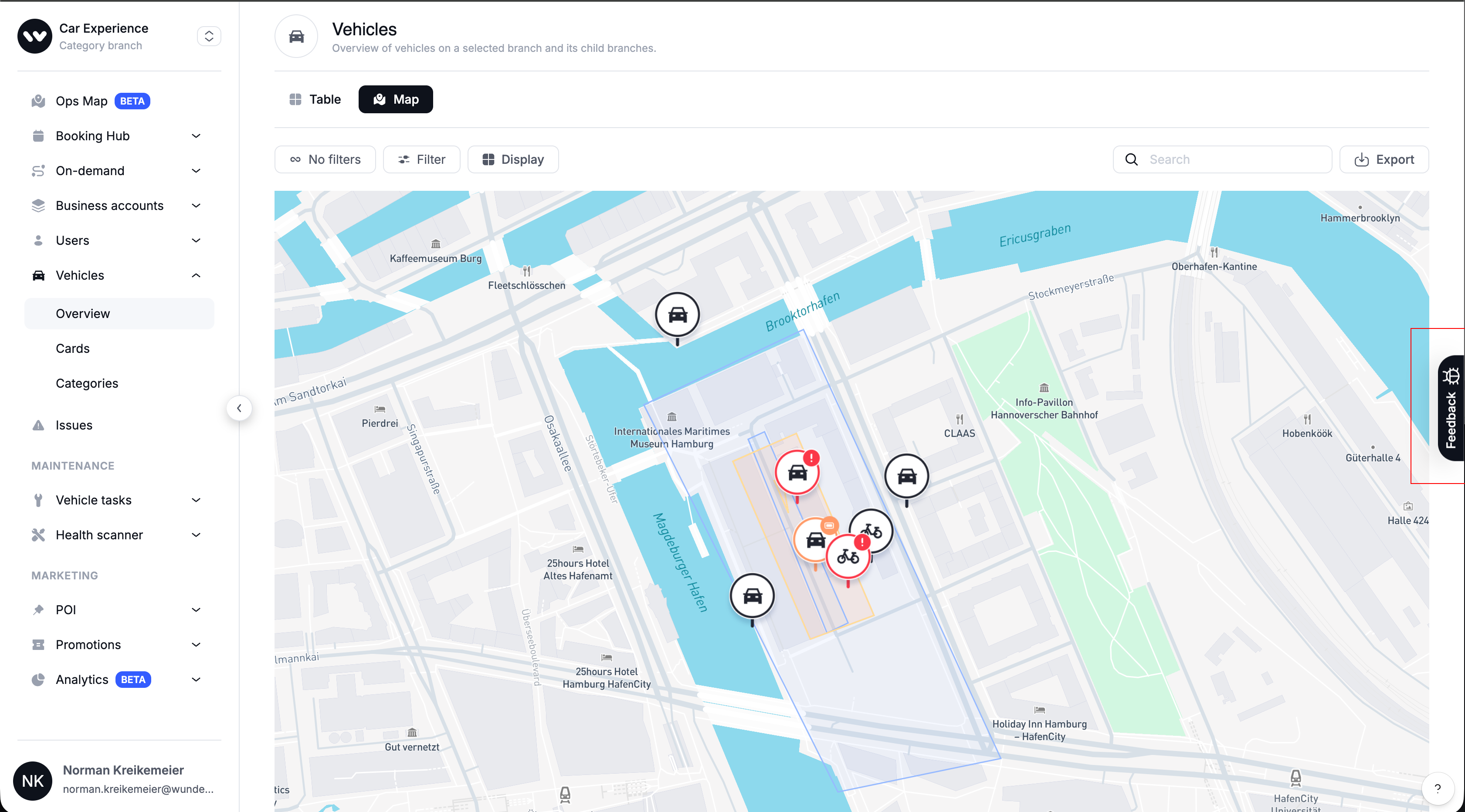Go to vehicle Categories
The image size is (1465, 812).
pos(87,383)
